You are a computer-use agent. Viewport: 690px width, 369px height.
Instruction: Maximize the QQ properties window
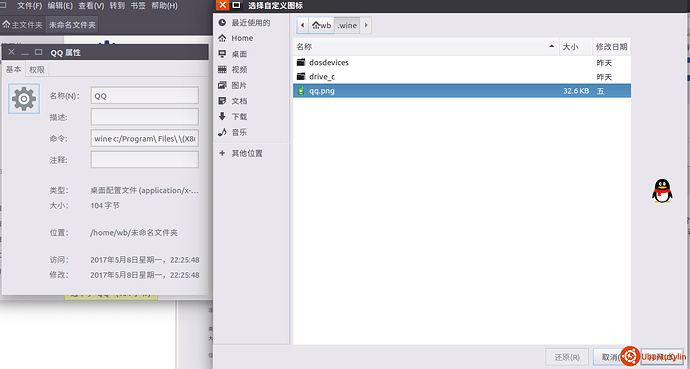pyautogui.click(x=39, y=52)
